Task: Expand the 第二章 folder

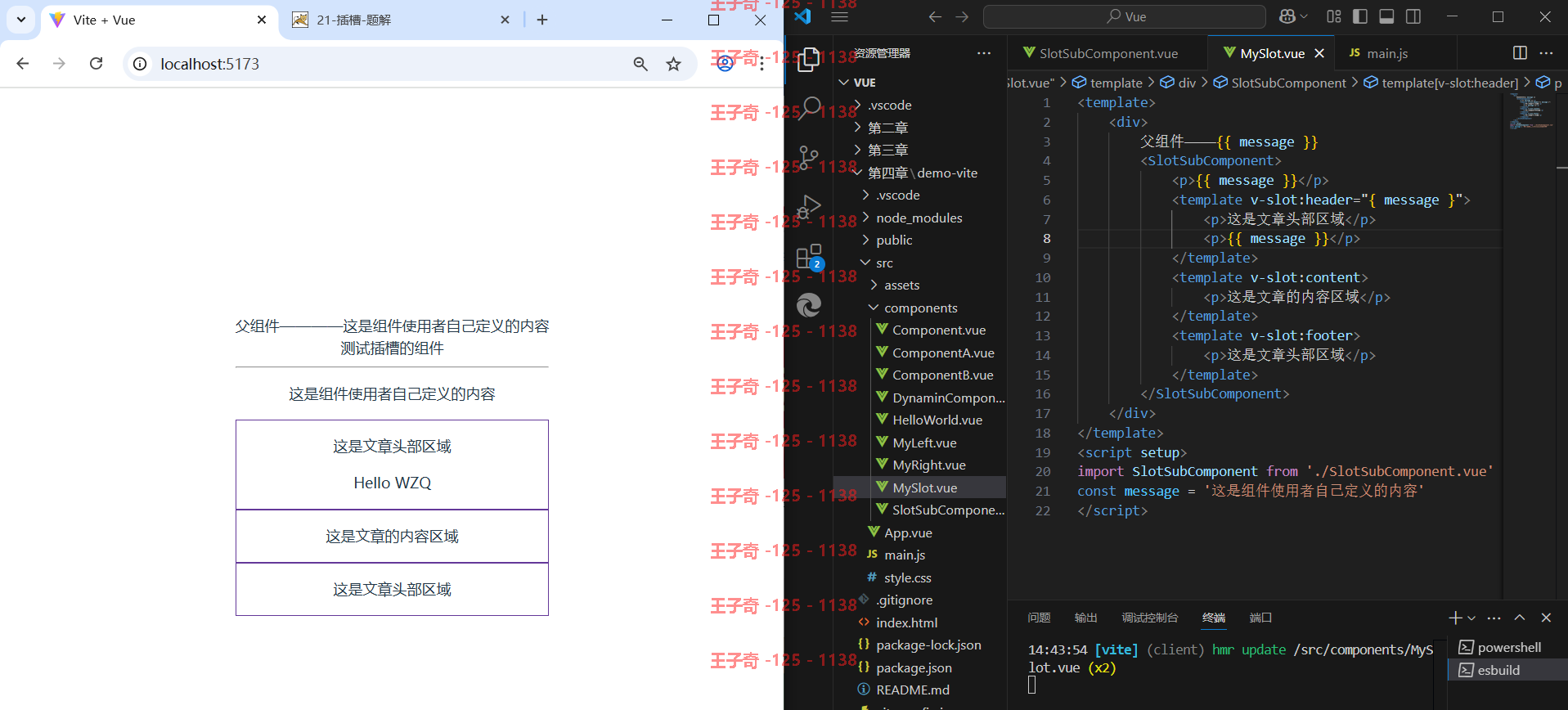Action: tap(919, 128)
